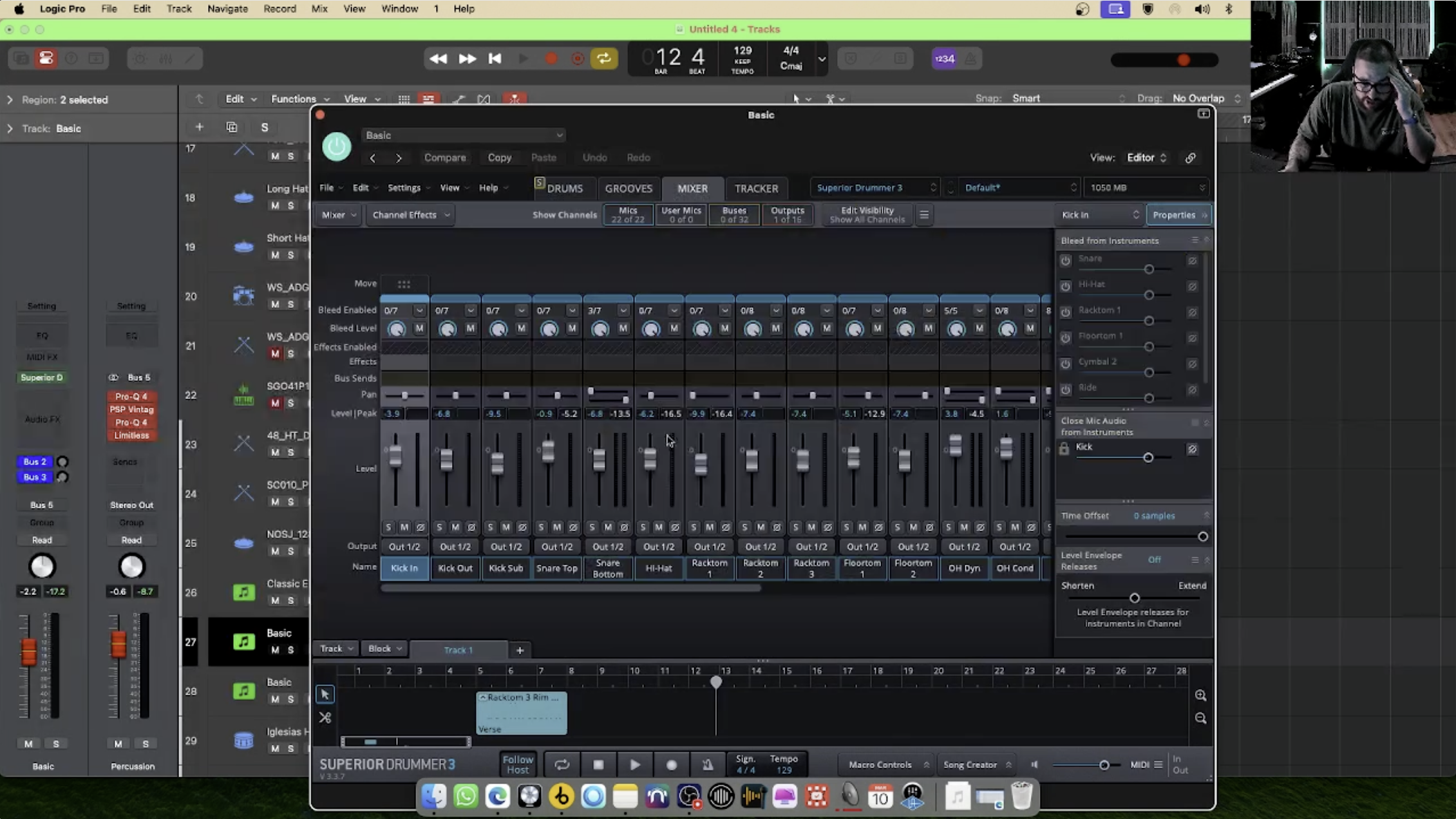Click the Compare button

444,158
